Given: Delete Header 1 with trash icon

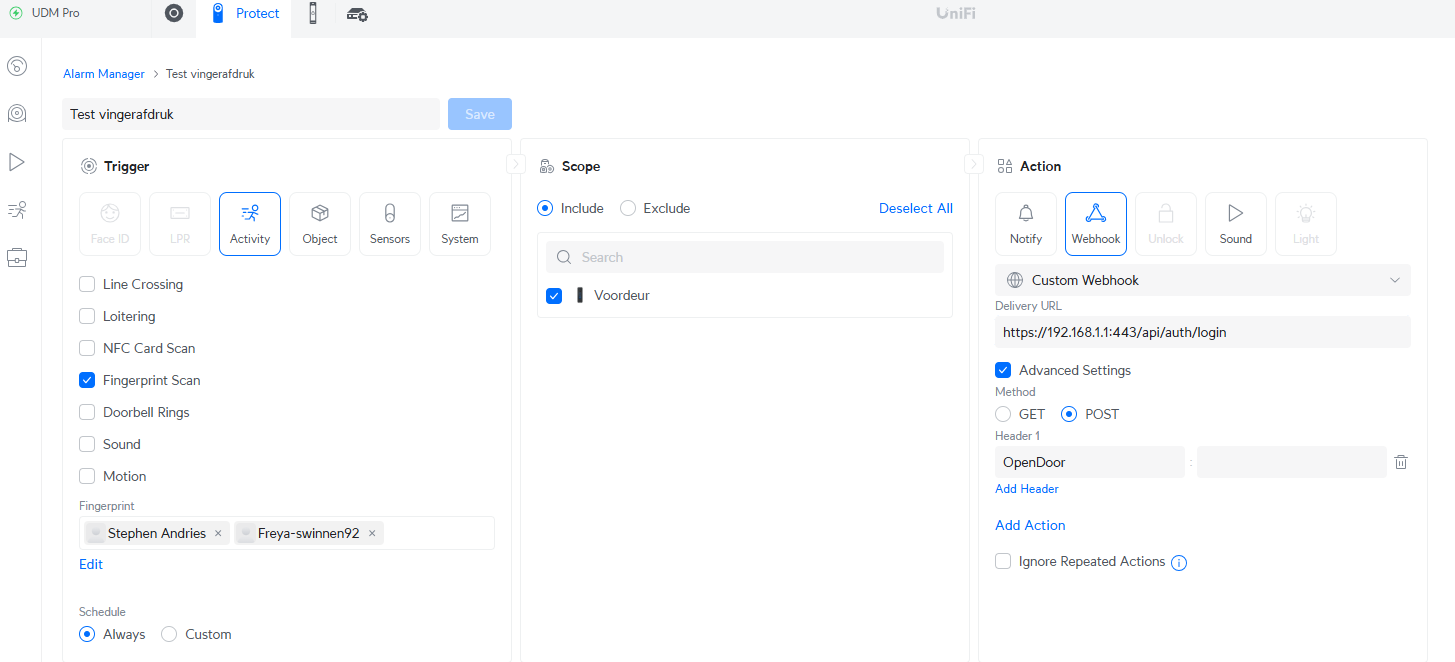Looking at the screenshot, I should (1401, 462).
